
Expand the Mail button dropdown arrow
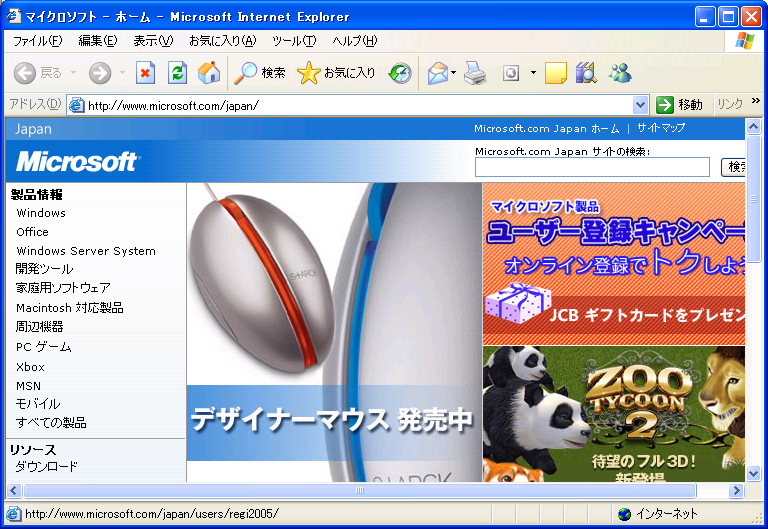[454, 73]
